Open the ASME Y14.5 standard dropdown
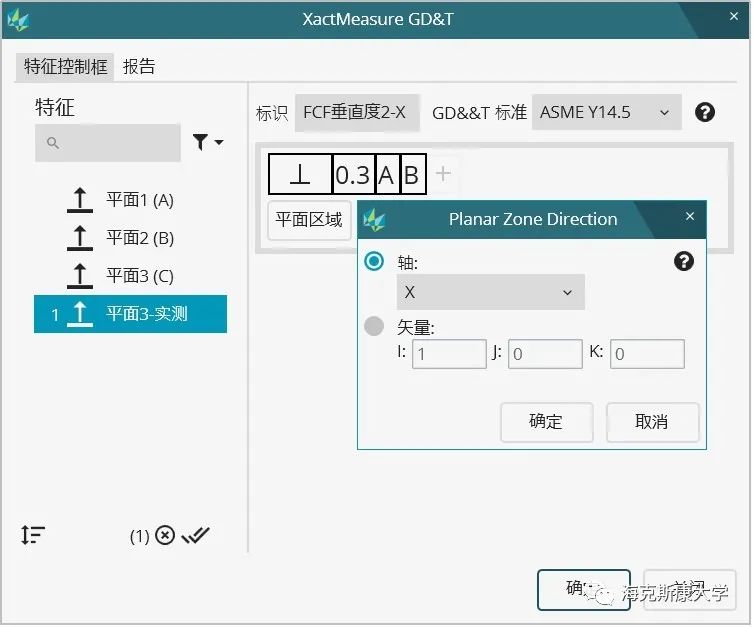This screenshot has height=627, width=753. pyautogui.click(x=607, y=112)
